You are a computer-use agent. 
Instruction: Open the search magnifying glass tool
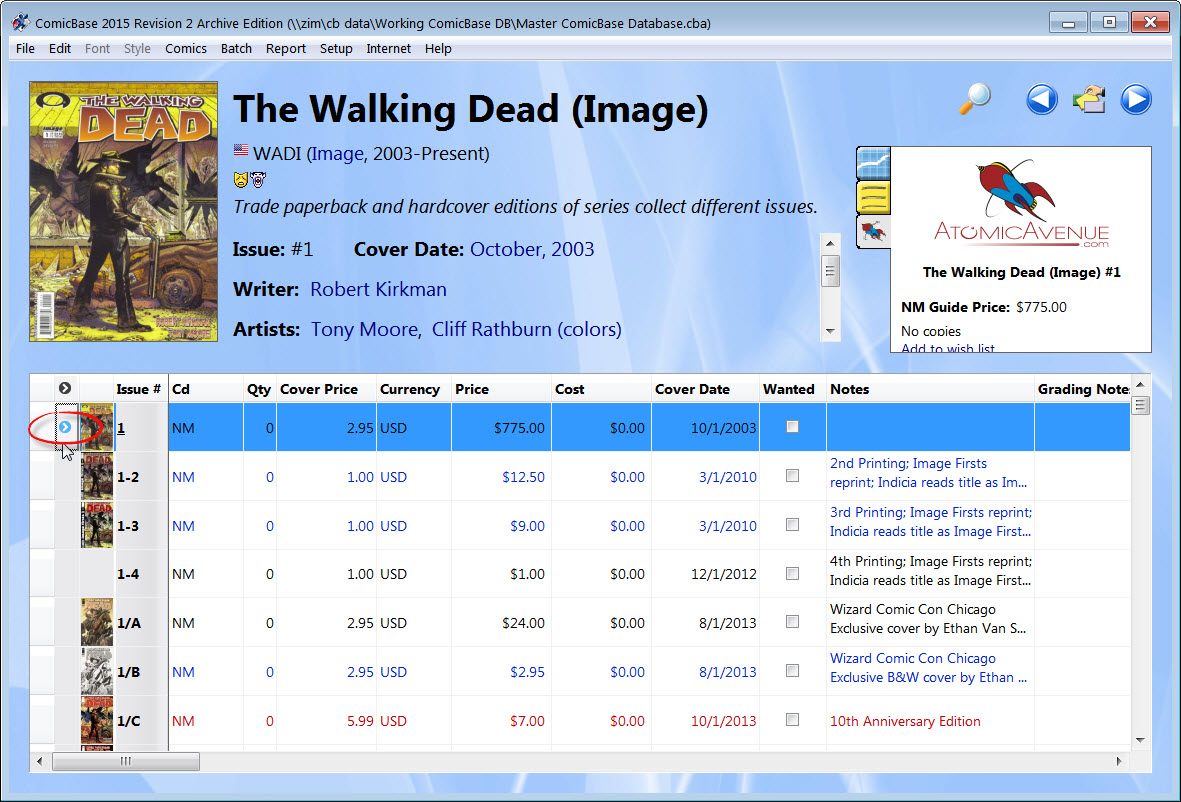click(x=972, y=99)
